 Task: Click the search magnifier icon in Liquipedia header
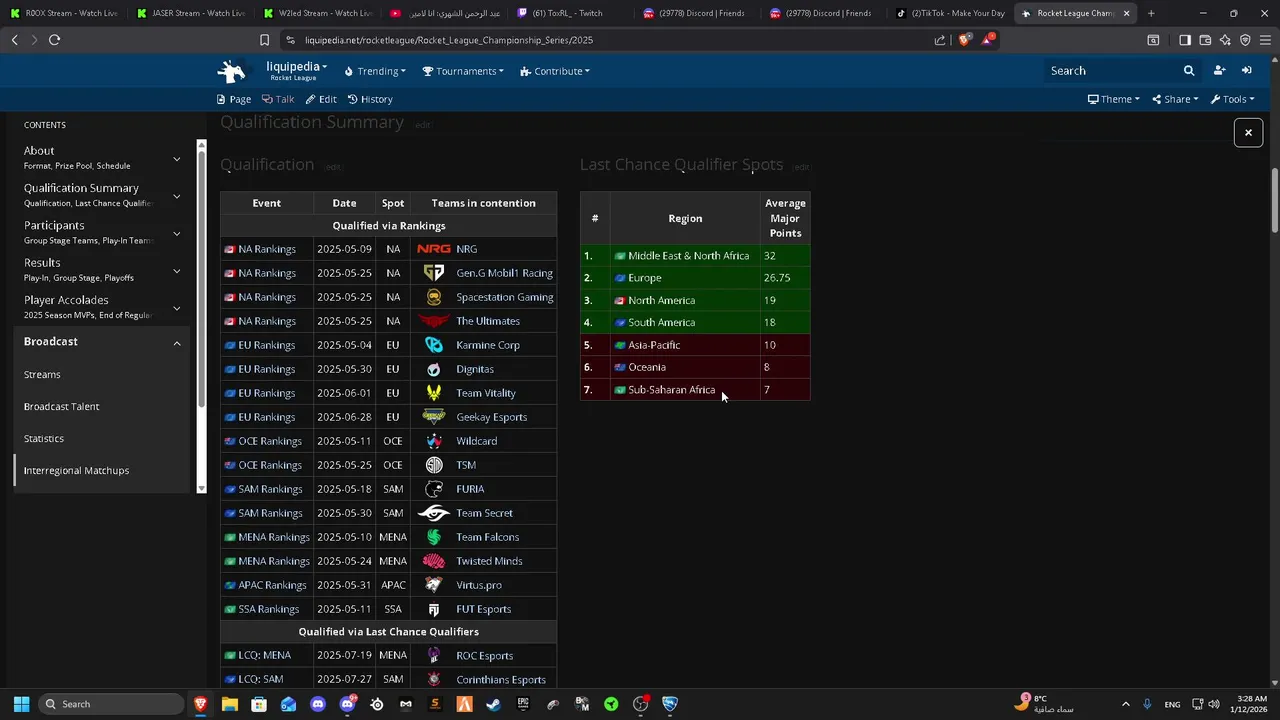click(x=1189, y=71)
